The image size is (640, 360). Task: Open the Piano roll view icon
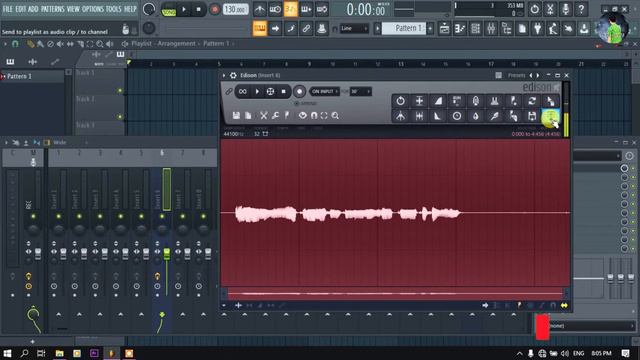tap(460, 28)
